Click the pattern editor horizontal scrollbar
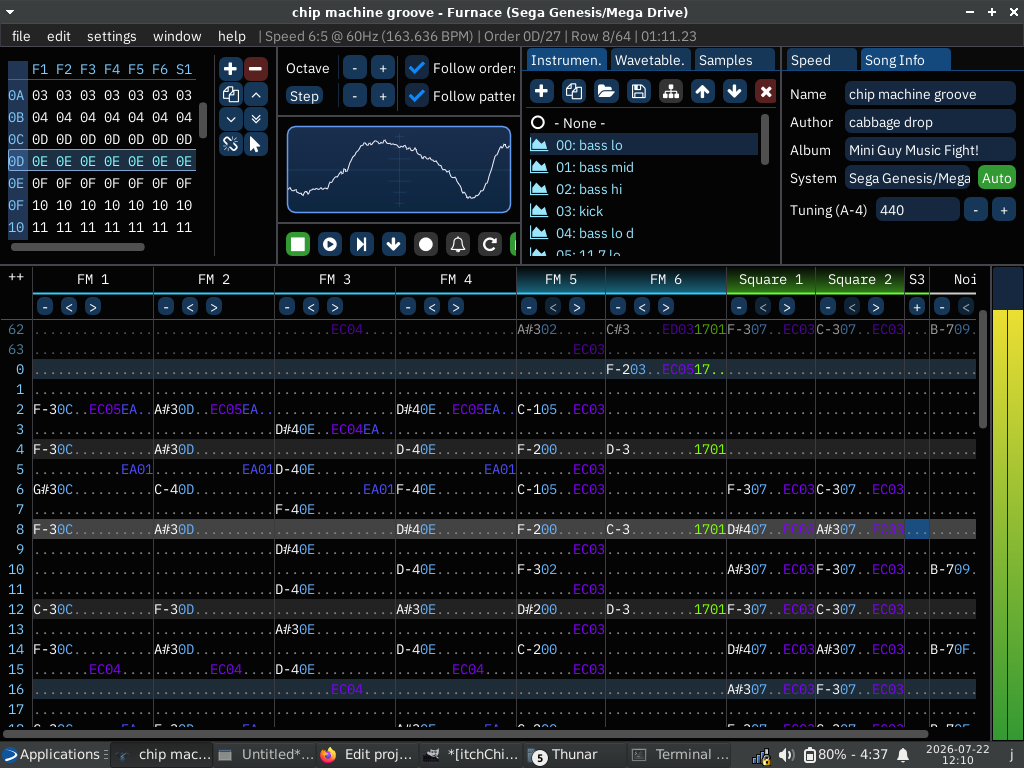This screenshot has height=768, width=1024. (x=464, y=733)
